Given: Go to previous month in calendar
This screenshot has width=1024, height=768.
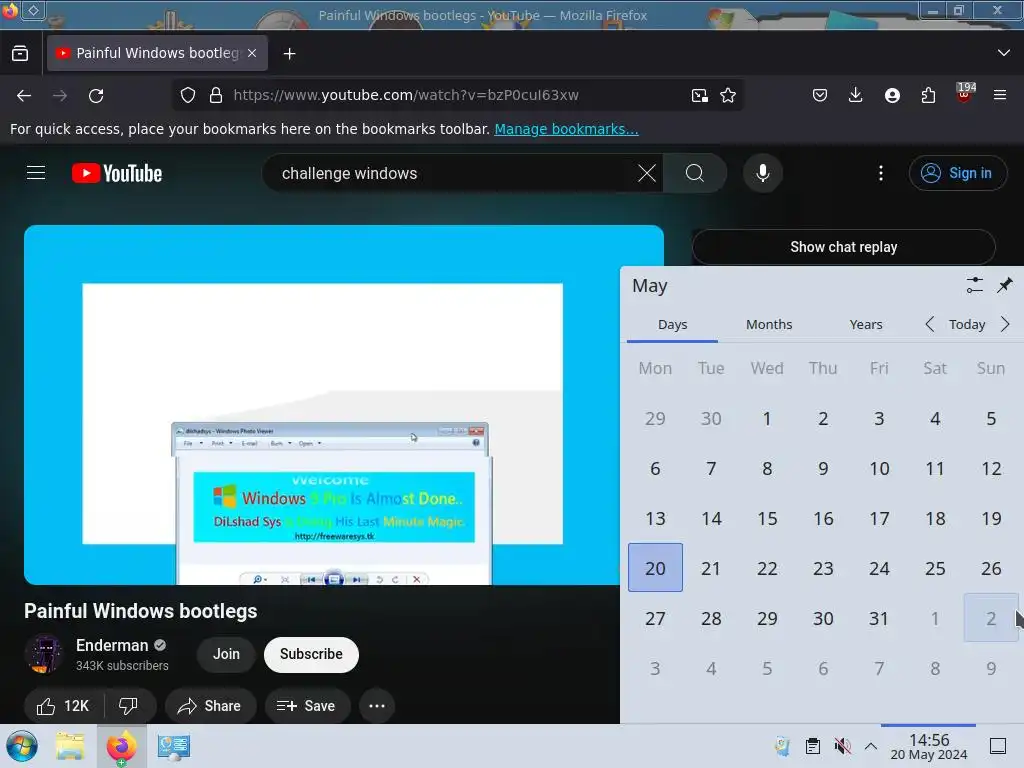Looking at the screenshot, I should pyautogui.click(x=930, y=325).
